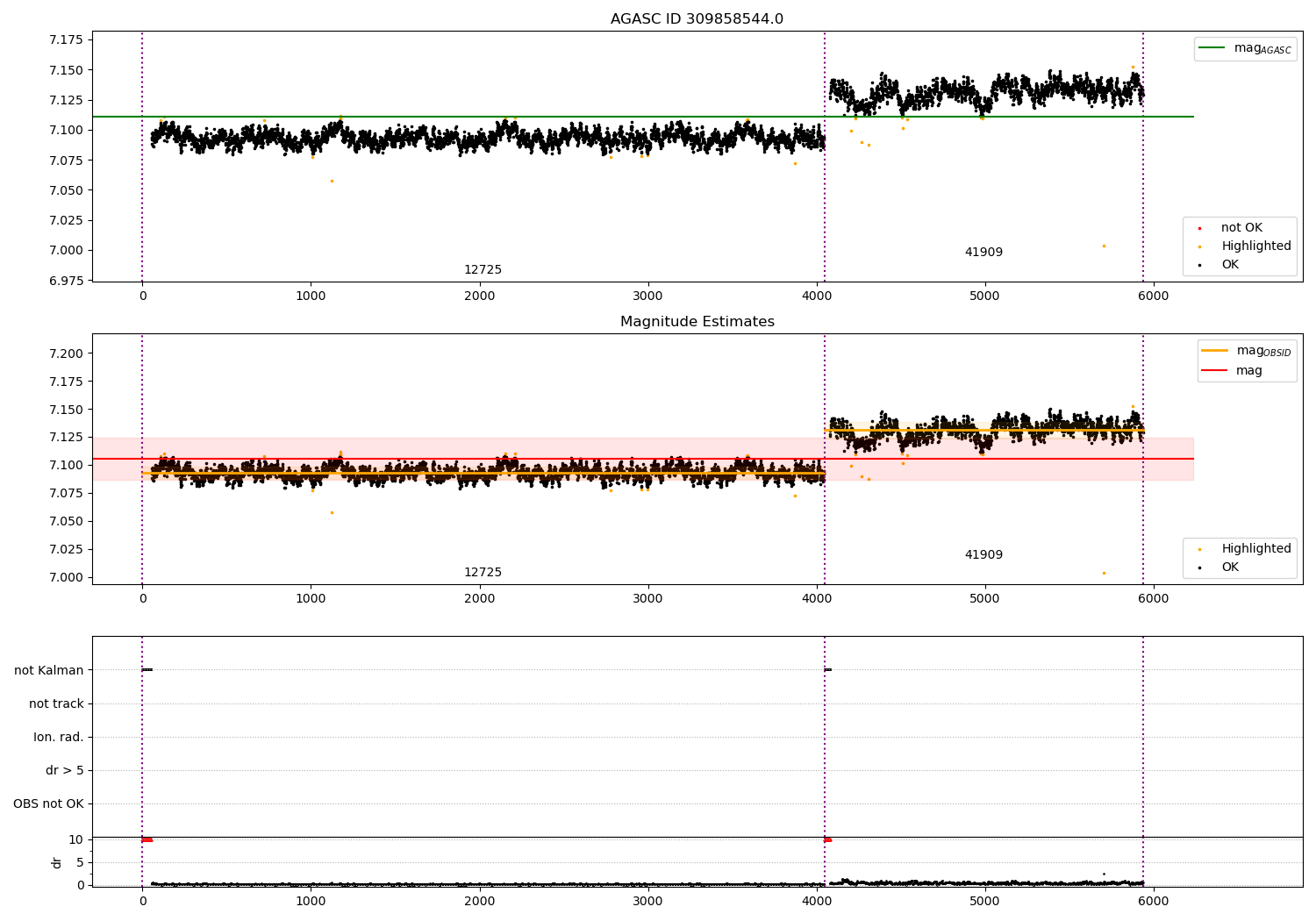Click 'Highlighted' in the top plot legend

(1256, 246)
